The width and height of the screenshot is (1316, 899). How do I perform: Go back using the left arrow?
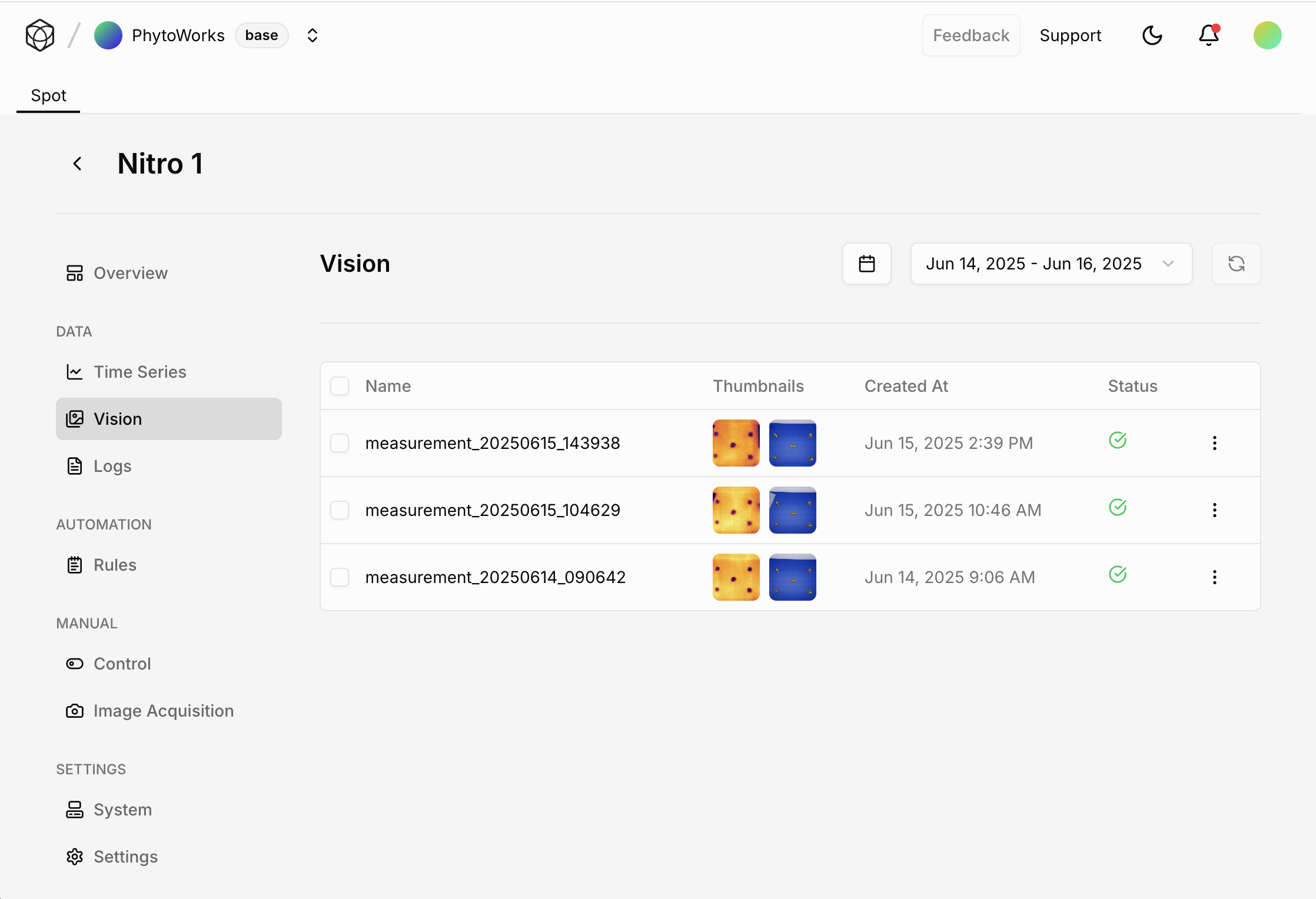(x=77, y=164)
